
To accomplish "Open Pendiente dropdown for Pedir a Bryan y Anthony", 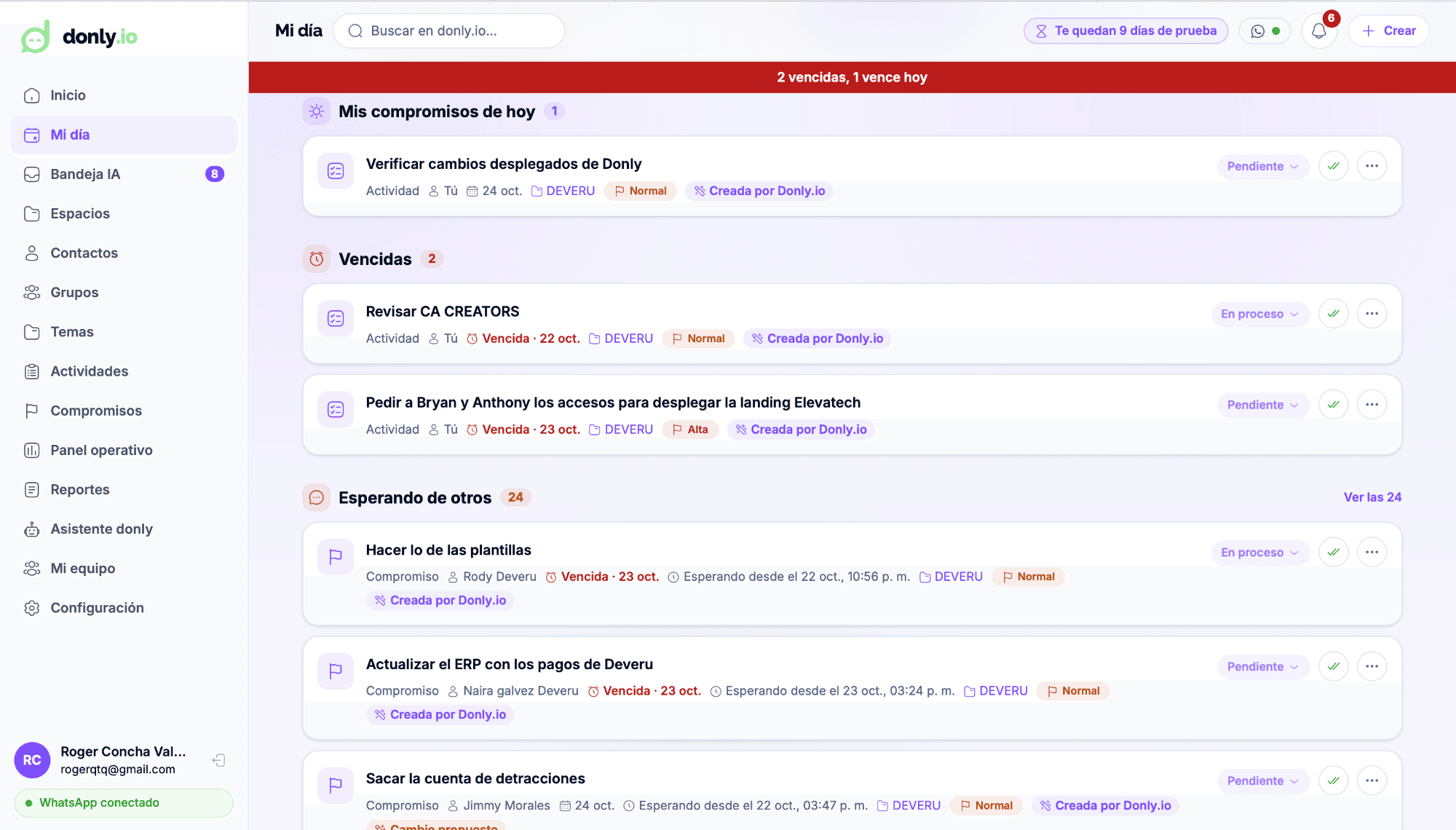I will [1263, 405].
